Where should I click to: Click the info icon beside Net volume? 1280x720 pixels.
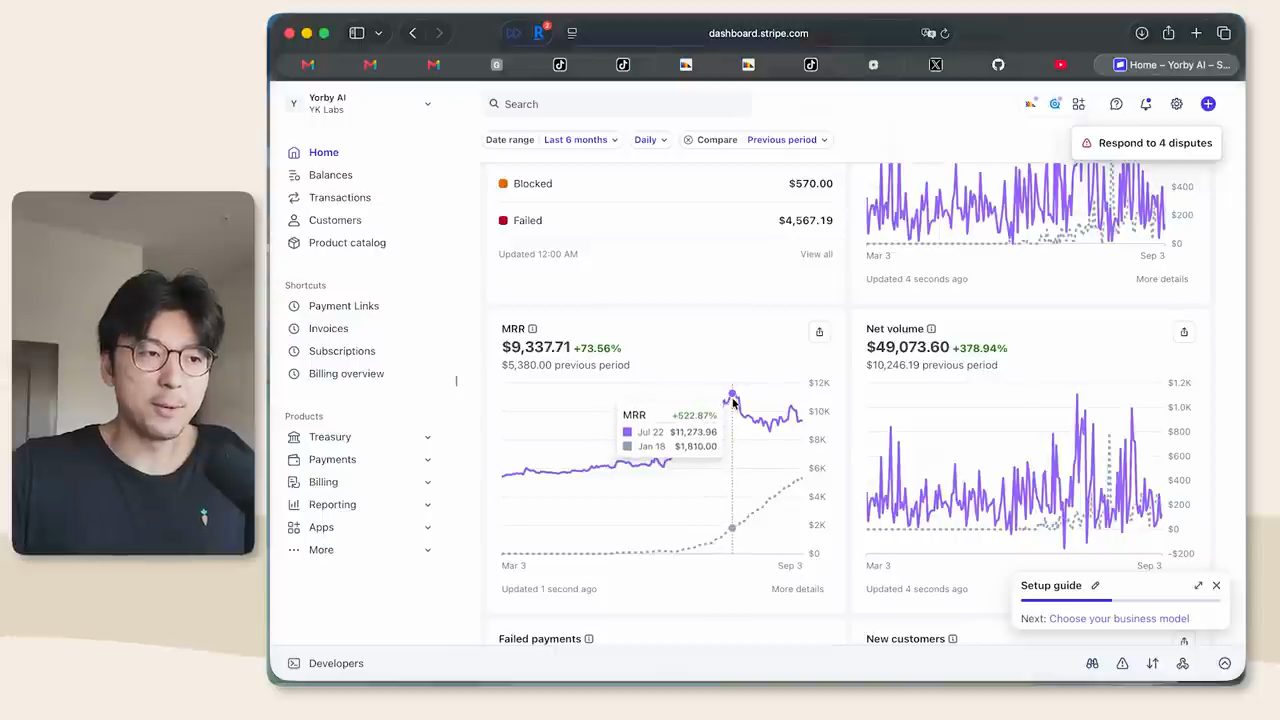[931, 329]
